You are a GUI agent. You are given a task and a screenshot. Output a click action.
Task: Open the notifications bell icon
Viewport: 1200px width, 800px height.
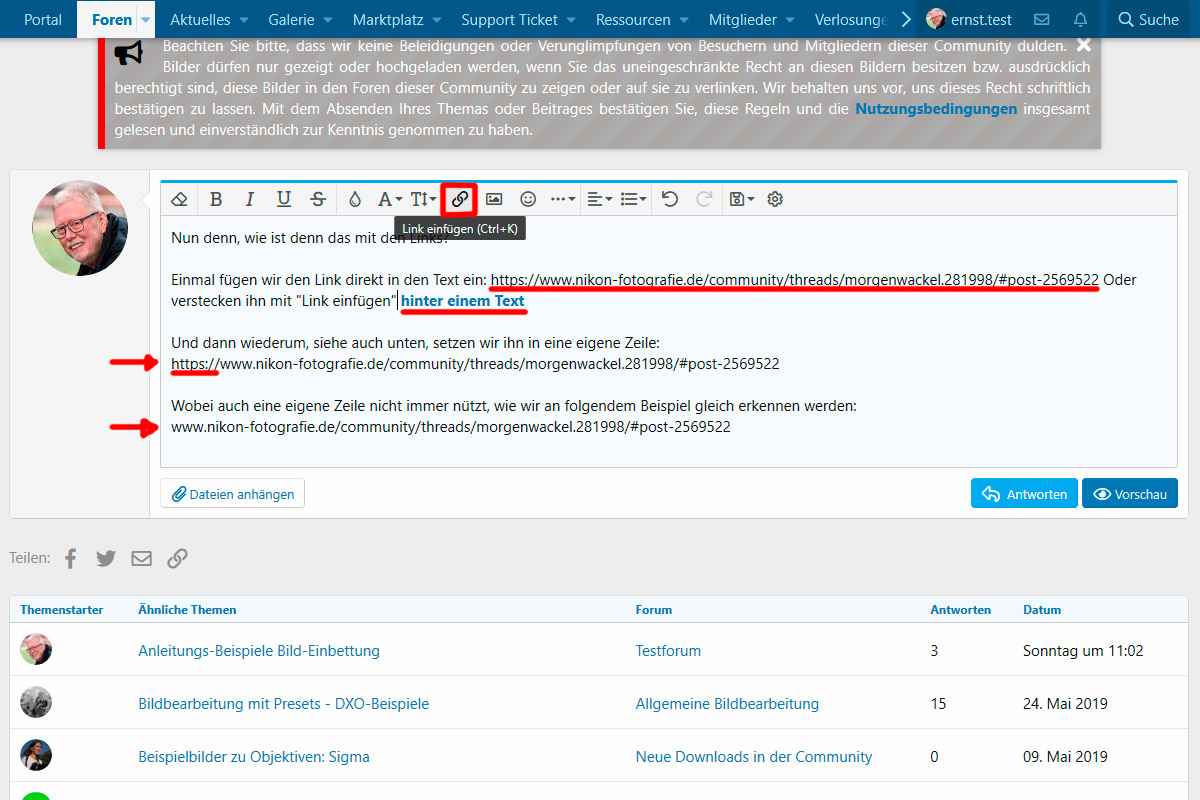point(1080,19)
